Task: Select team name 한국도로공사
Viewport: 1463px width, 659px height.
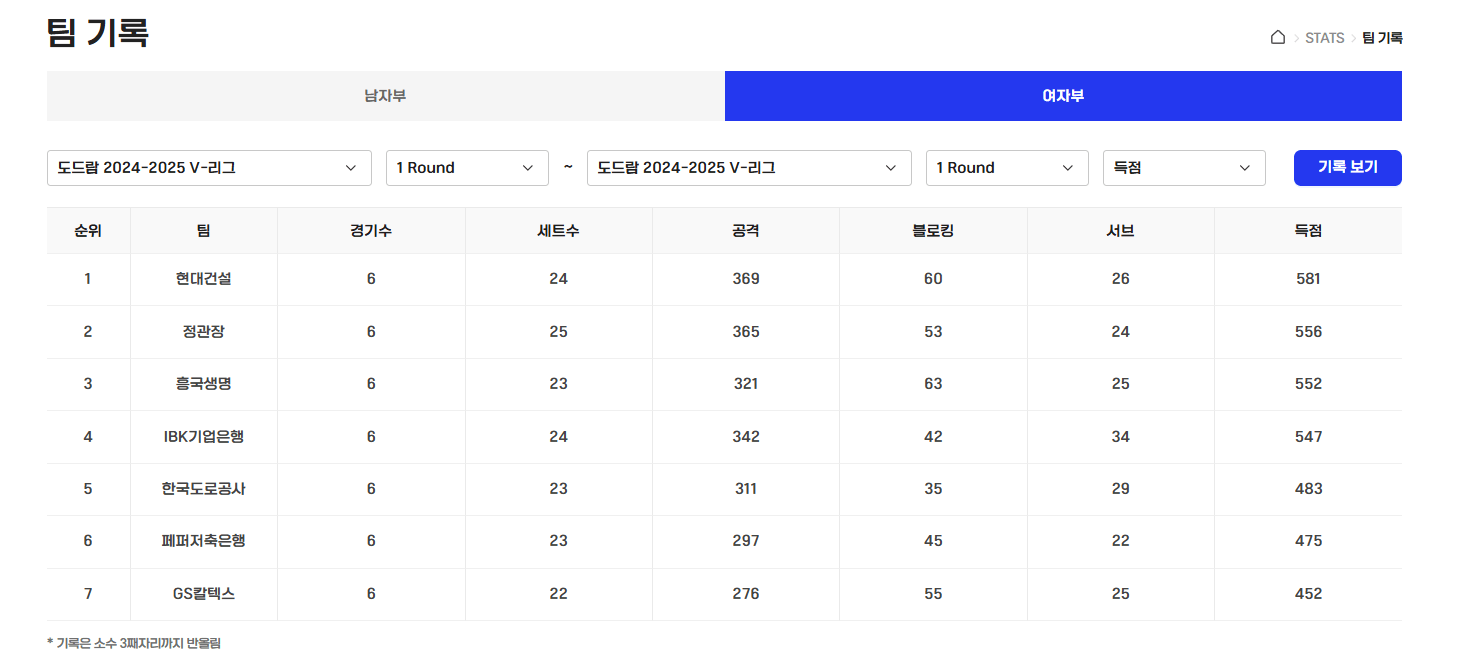Action: [x=203, y=489]
